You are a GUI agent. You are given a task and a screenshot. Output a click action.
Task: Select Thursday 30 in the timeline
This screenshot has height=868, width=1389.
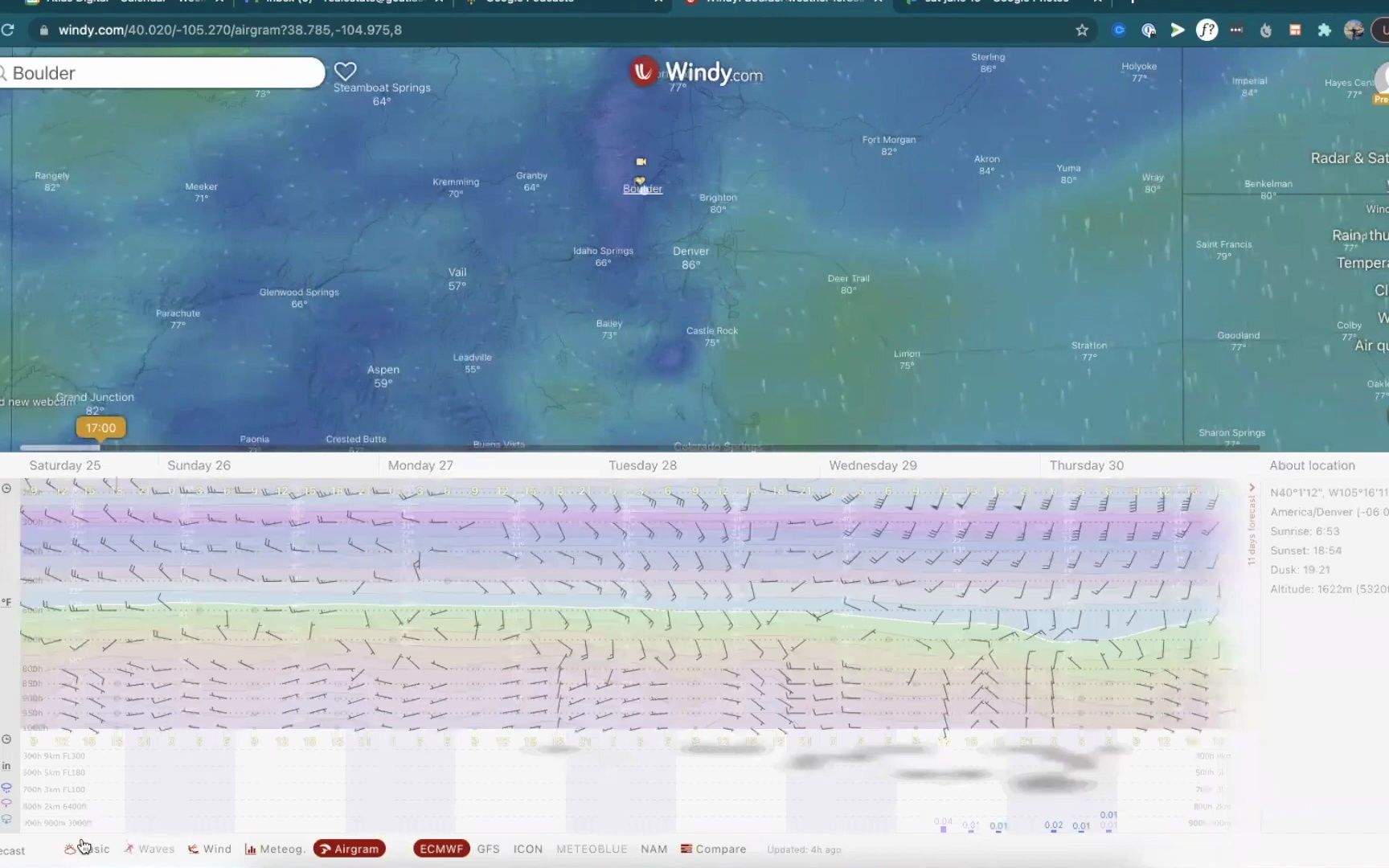tap(1087, 465)
